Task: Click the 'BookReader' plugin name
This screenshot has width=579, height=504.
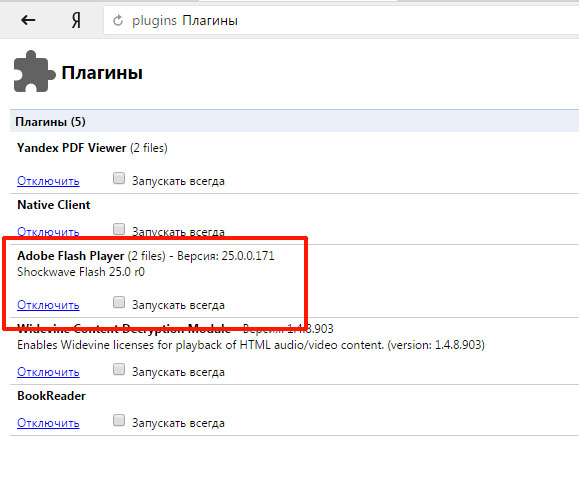Action: (51, 396)
